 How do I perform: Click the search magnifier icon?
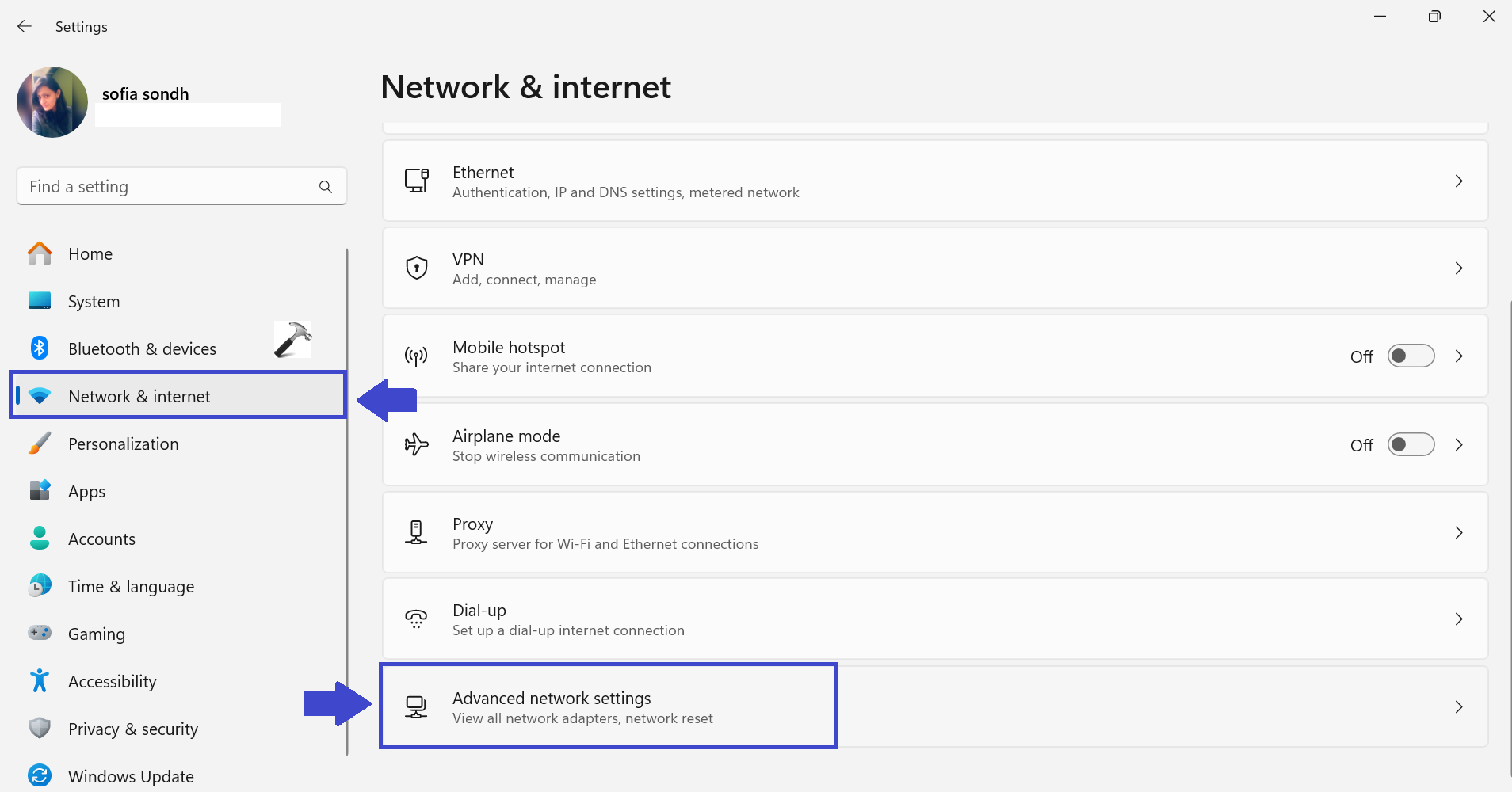point(325,187)
